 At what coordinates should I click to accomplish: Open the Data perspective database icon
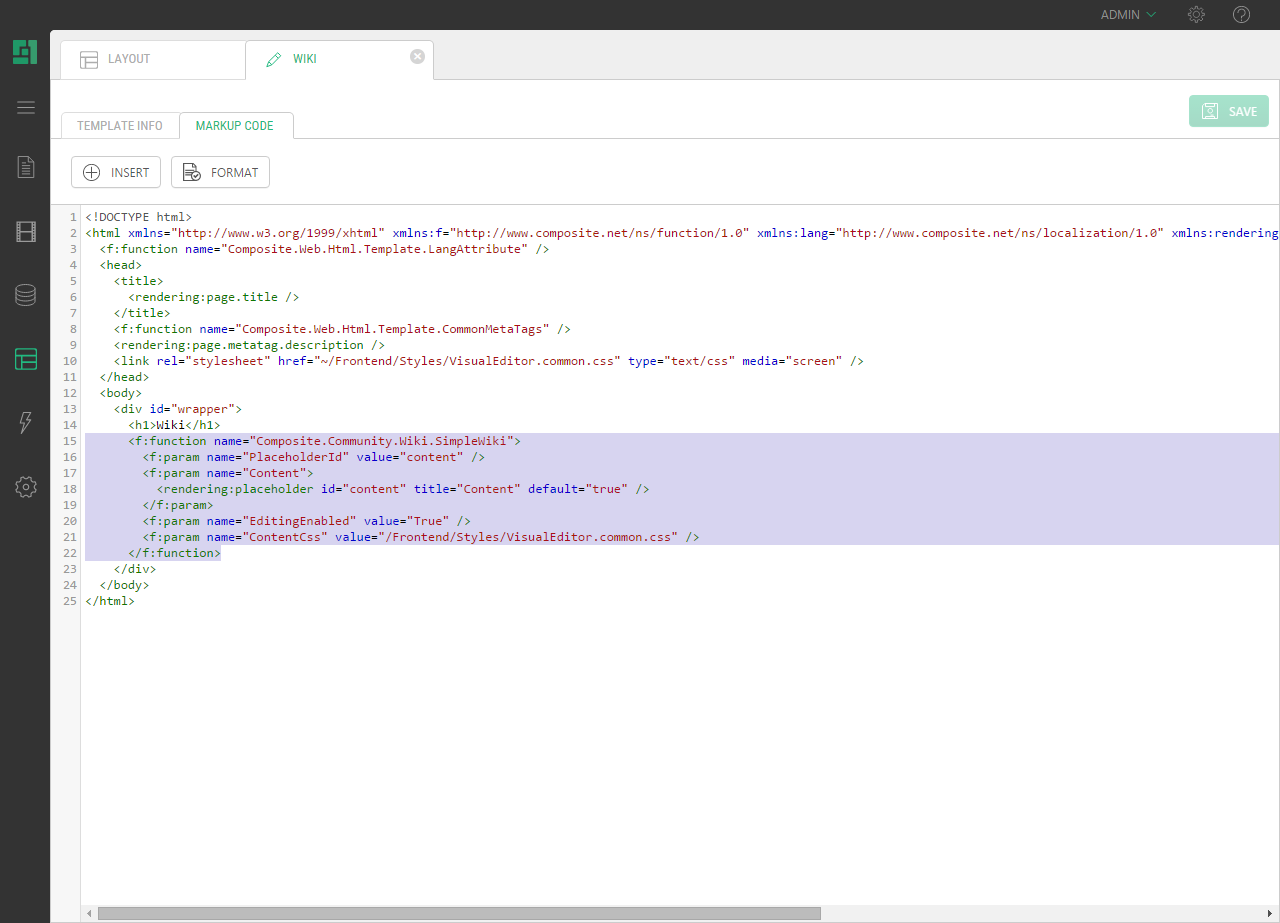coord(26,295)
